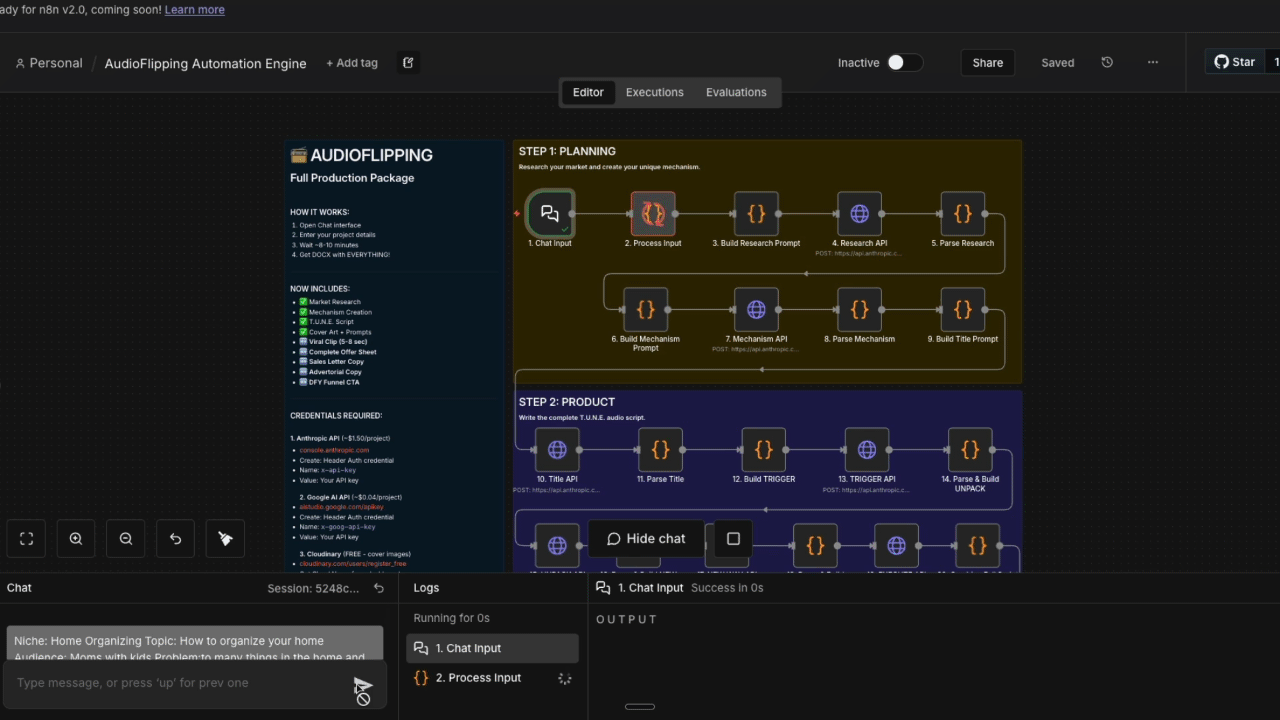The width and height of the screenshot is (1280, 720).
Task: Click the Share button
Action: (x=987, y=62)
